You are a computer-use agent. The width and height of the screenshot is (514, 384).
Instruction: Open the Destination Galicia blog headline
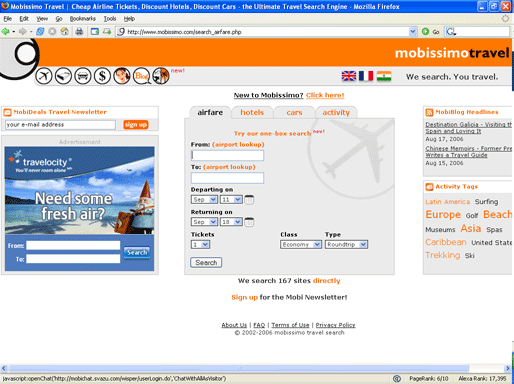click(x=468, y=128)
